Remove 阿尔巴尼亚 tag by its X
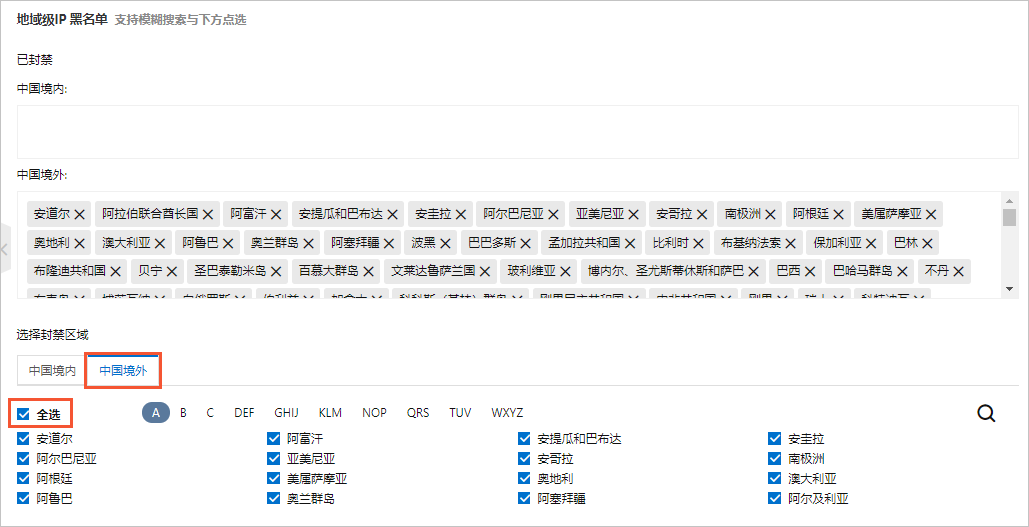The image size is (1029, 527). (x=553, y=214)
